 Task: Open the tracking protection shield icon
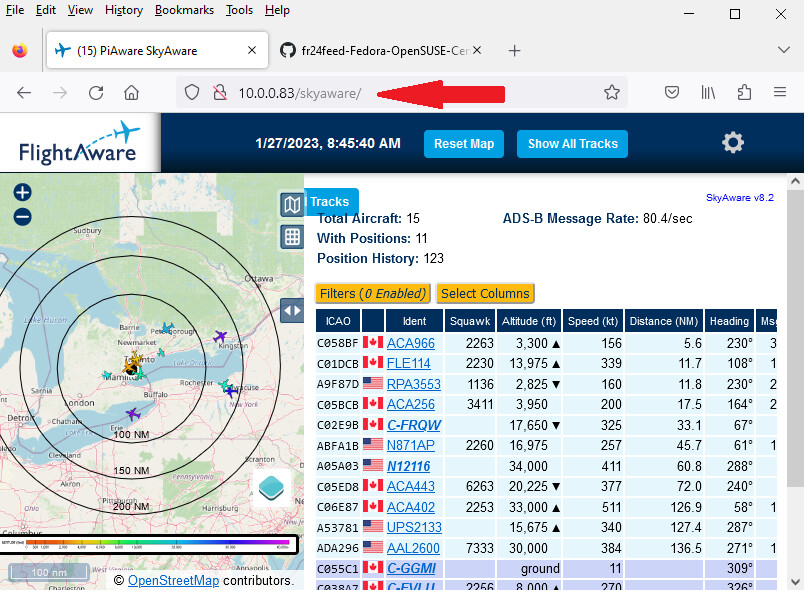tap(192, 93)
